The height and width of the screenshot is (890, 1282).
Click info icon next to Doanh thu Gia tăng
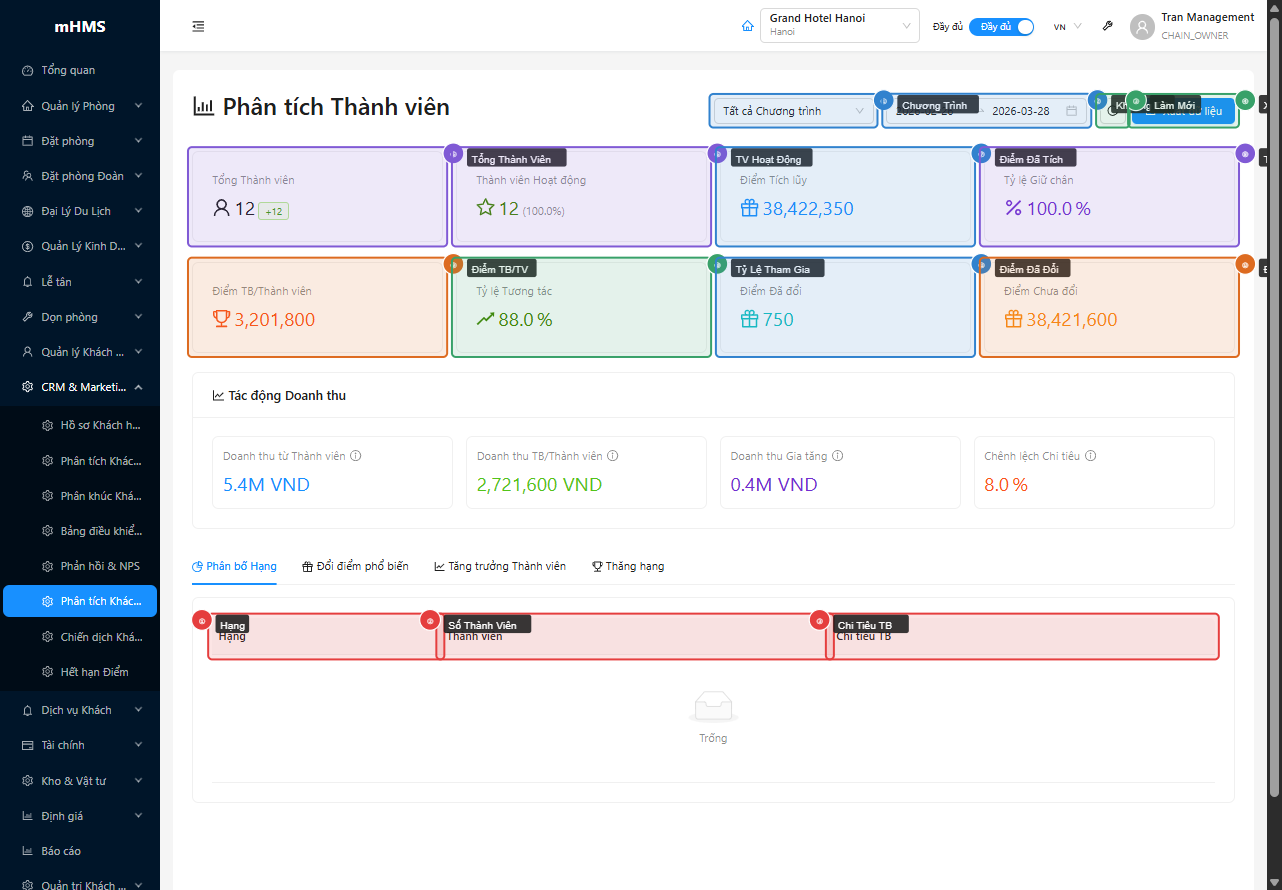click(x=838, y=456)
